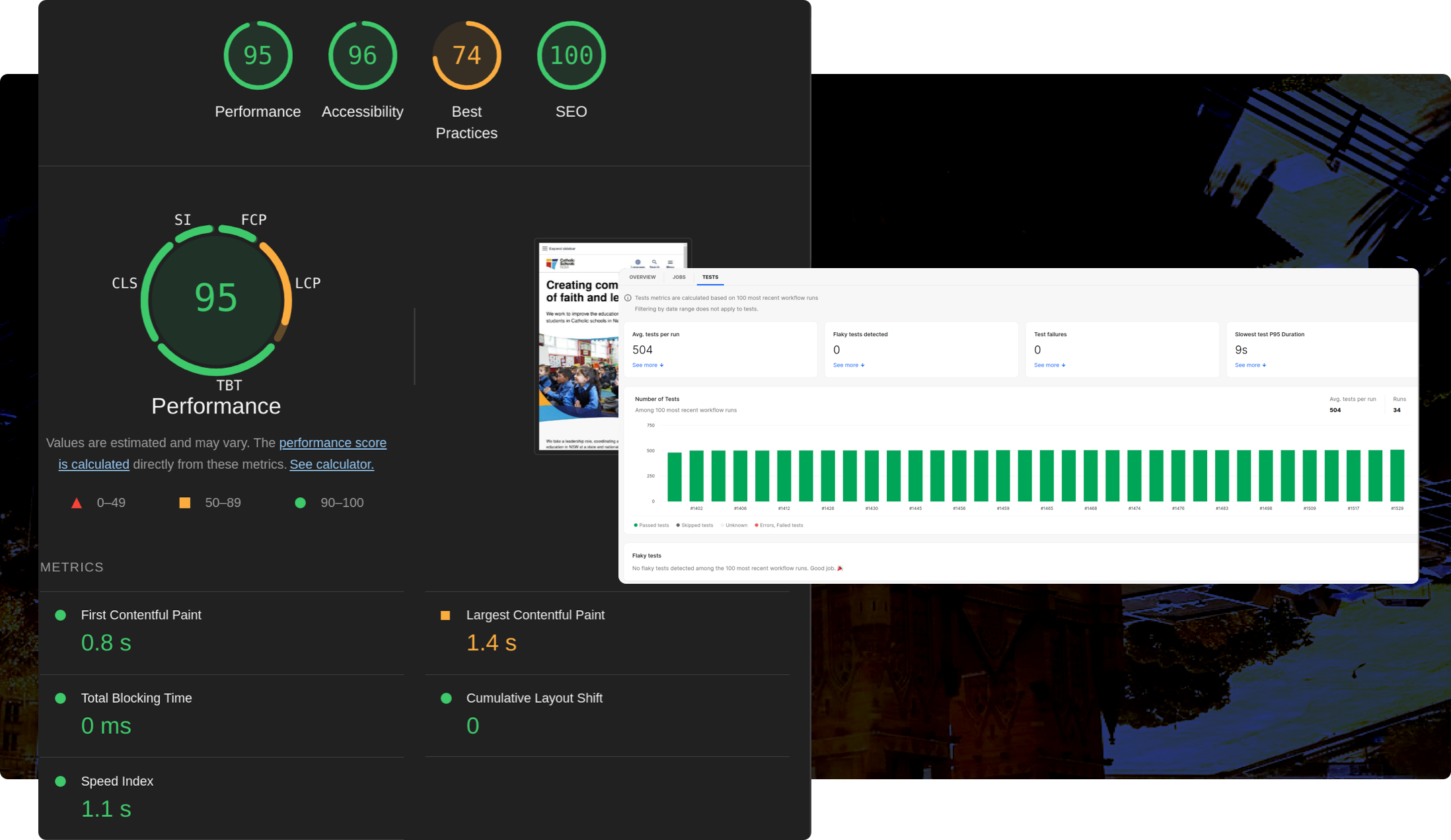Toggle Passed tests legend item
1451x840 pixels.
click(651, 526)
